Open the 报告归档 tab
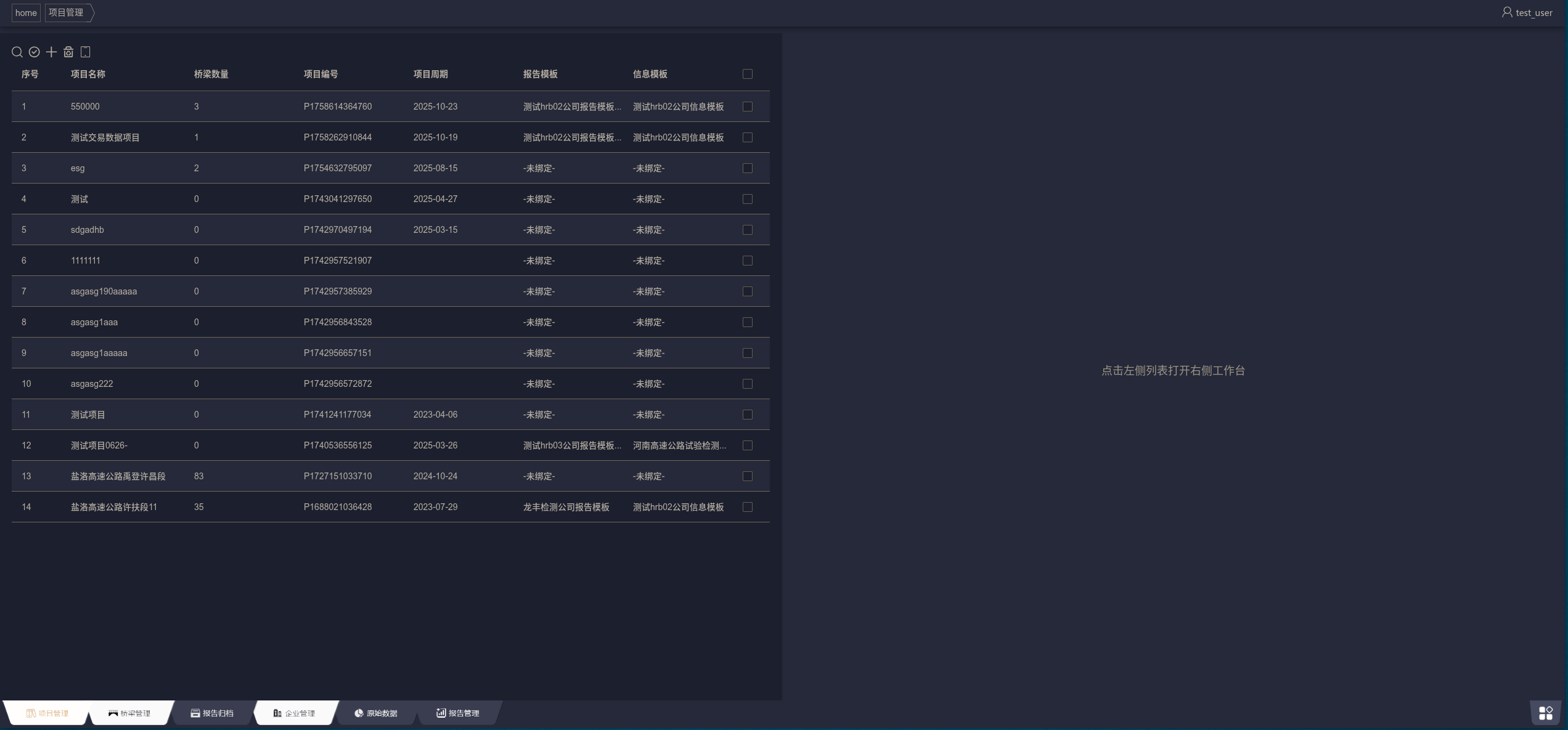 212,713
